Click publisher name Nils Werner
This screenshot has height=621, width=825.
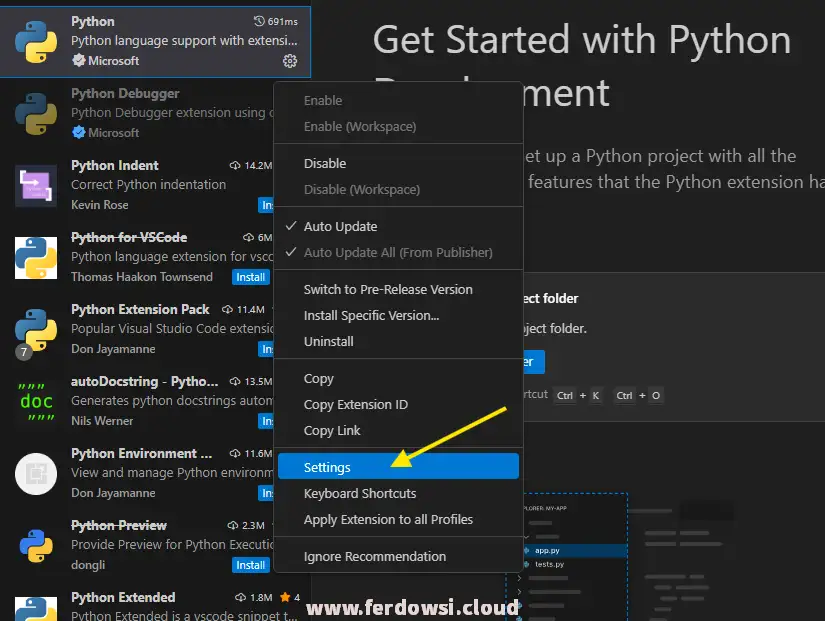(x=102, y=421)
